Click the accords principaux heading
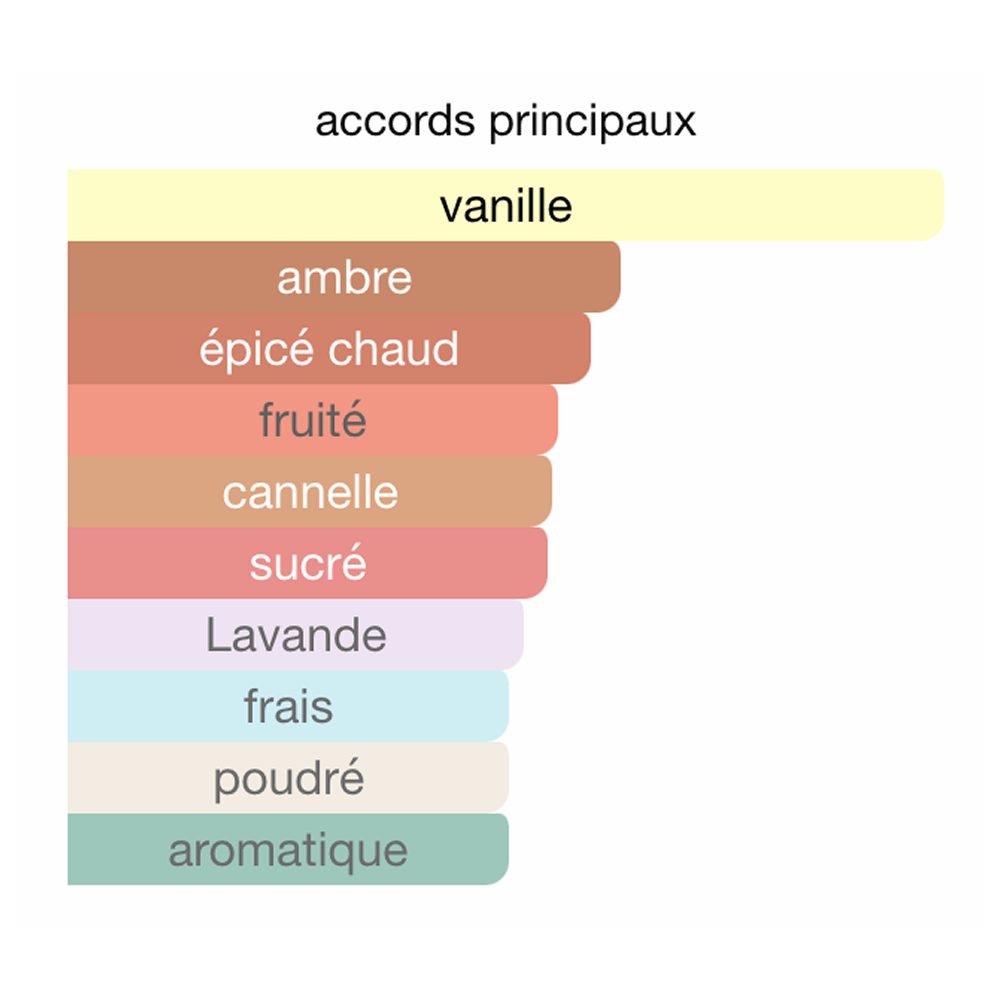The image size is (1000, 1000). [x=506, y=121]
